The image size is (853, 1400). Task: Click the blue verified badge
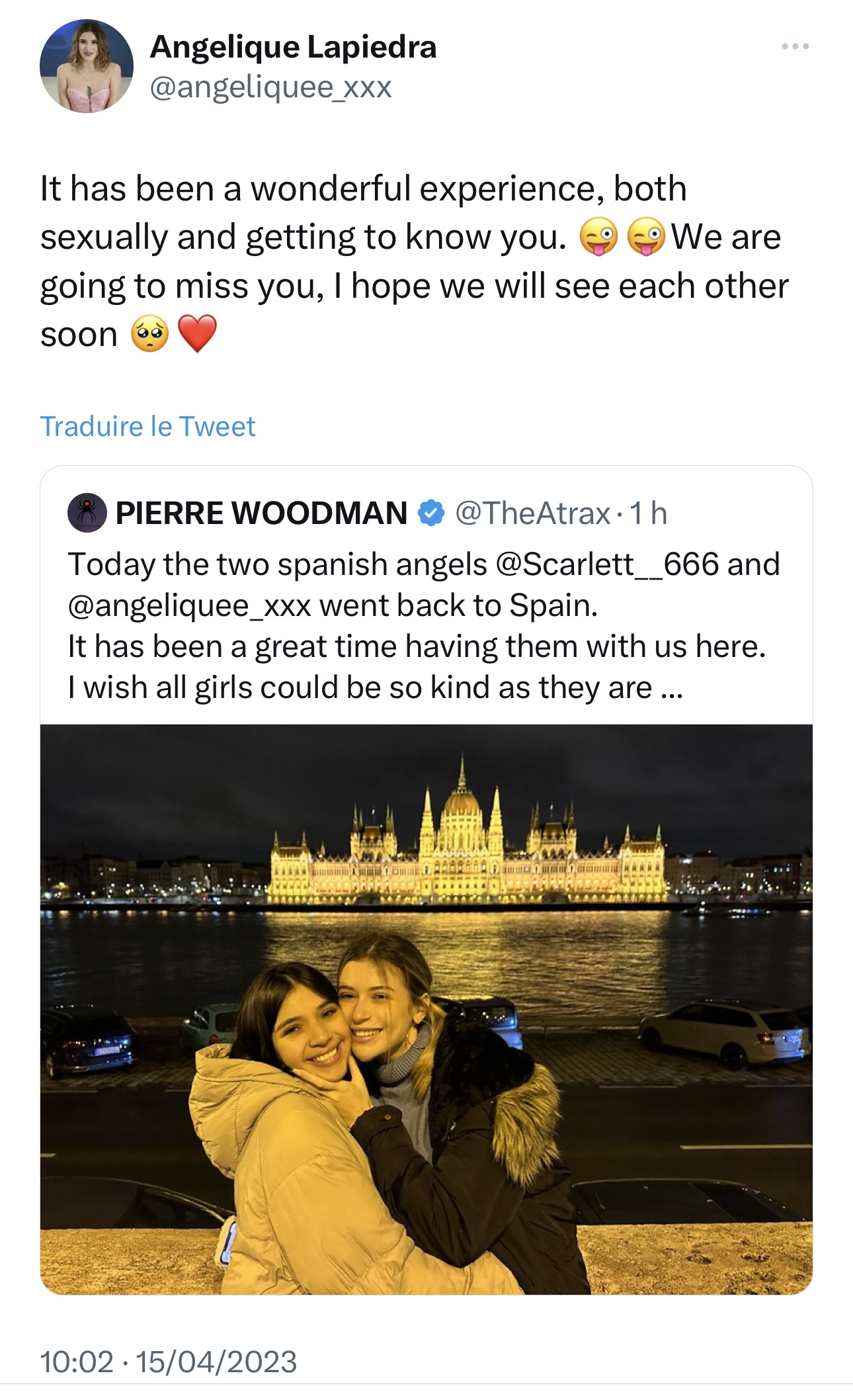tap(431, 513)
